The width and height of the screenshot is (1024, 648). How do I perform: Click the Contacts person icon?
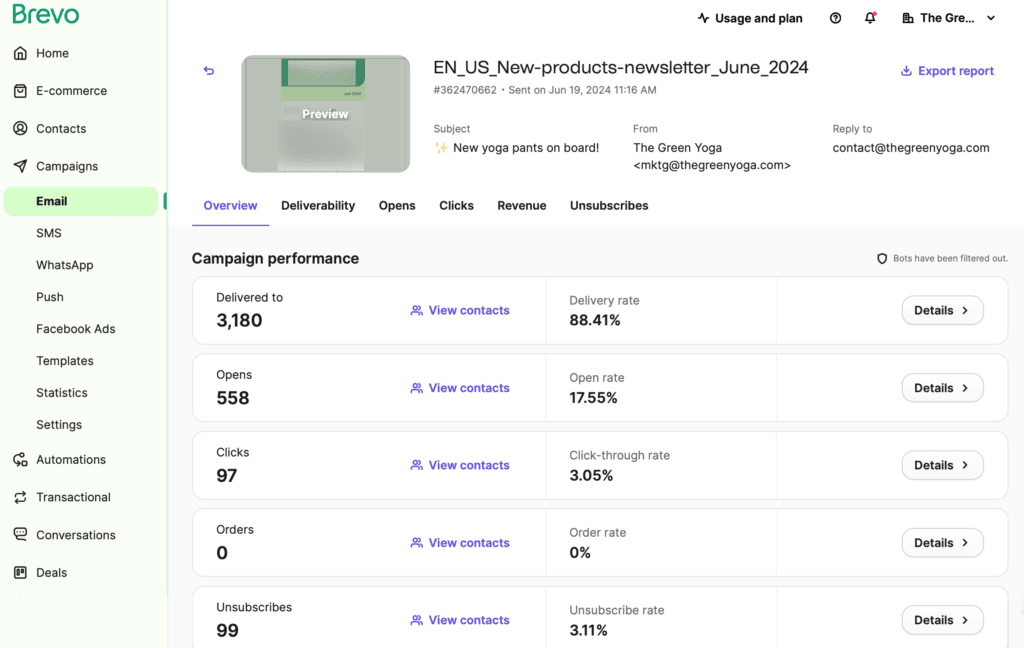click(20, 128)
